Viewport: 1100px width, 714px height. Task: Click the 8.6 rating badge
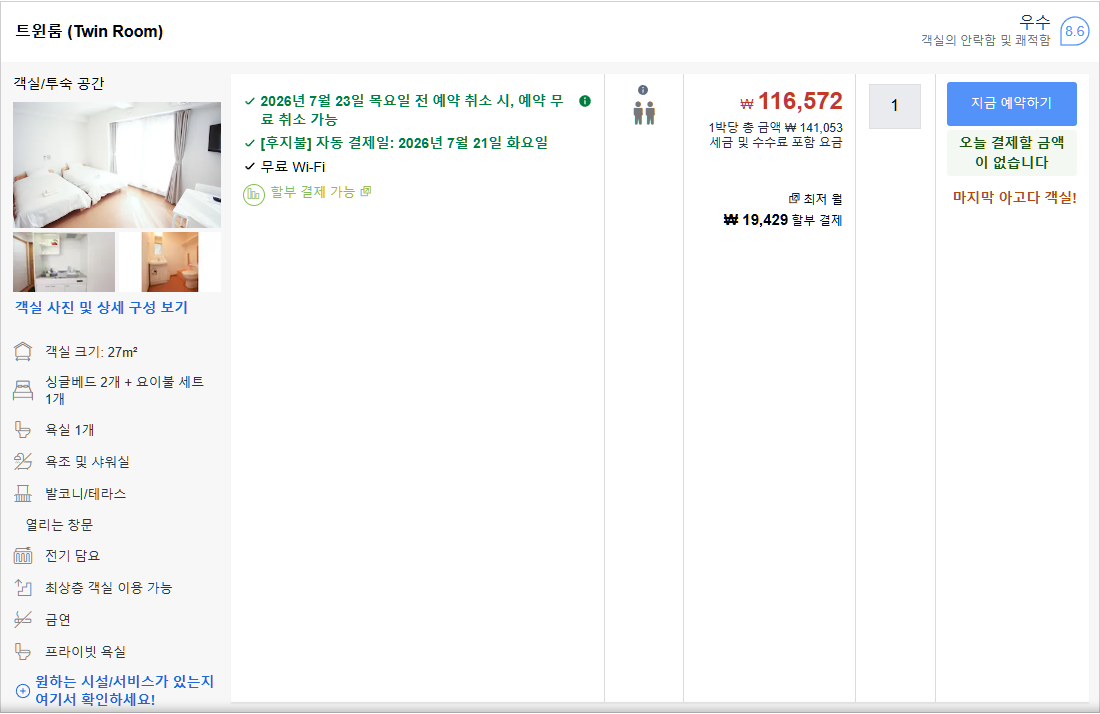(1074, 31)
